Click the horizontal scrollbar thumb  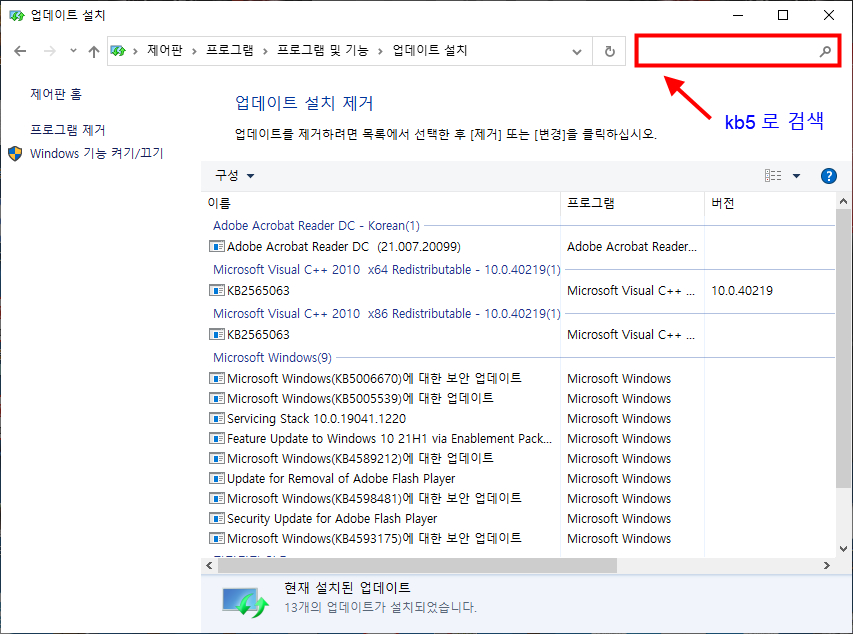417,565
